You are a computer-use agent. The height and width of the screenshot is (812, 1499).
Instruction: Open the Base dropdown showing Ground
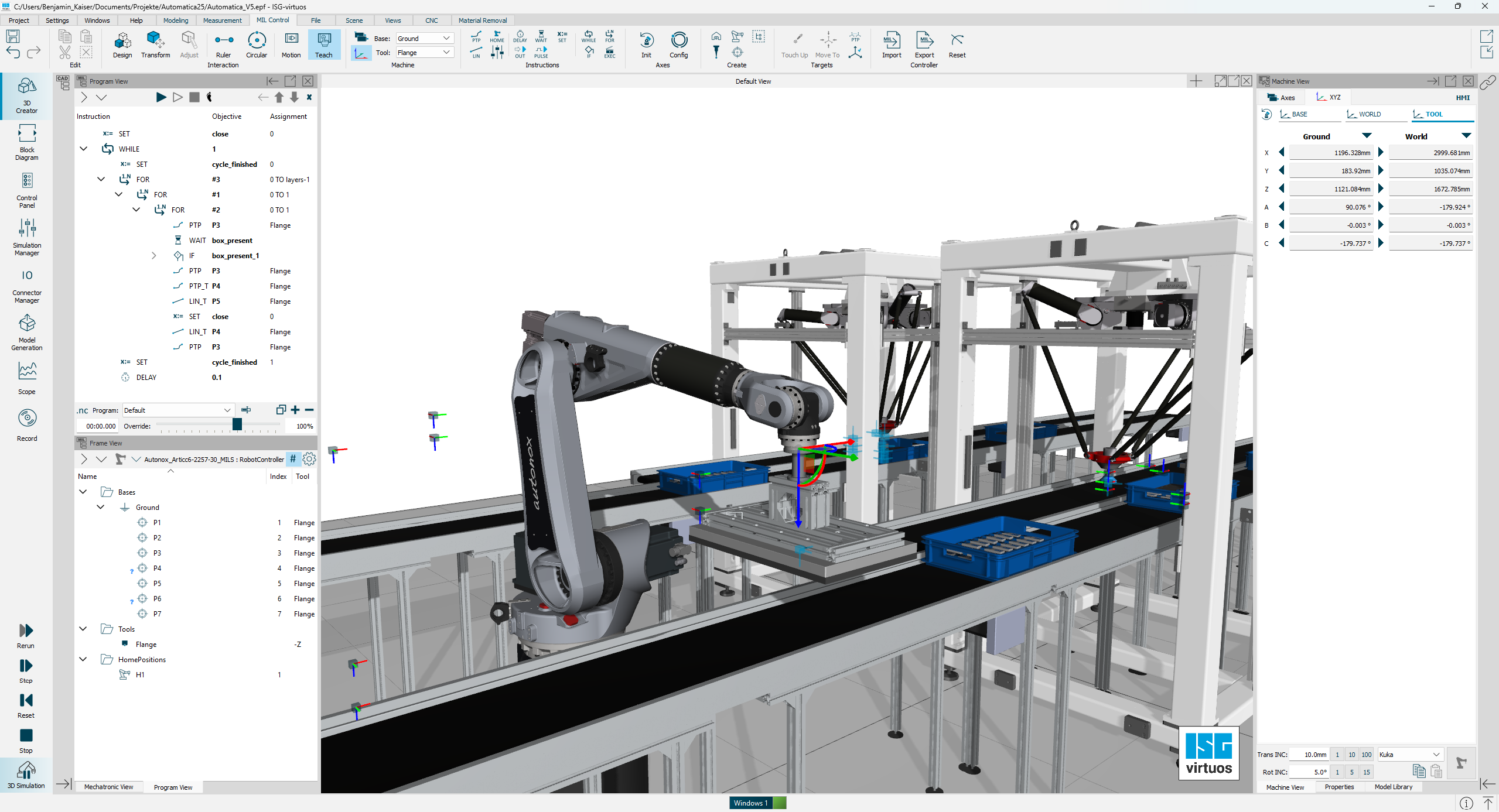point(424,39)
